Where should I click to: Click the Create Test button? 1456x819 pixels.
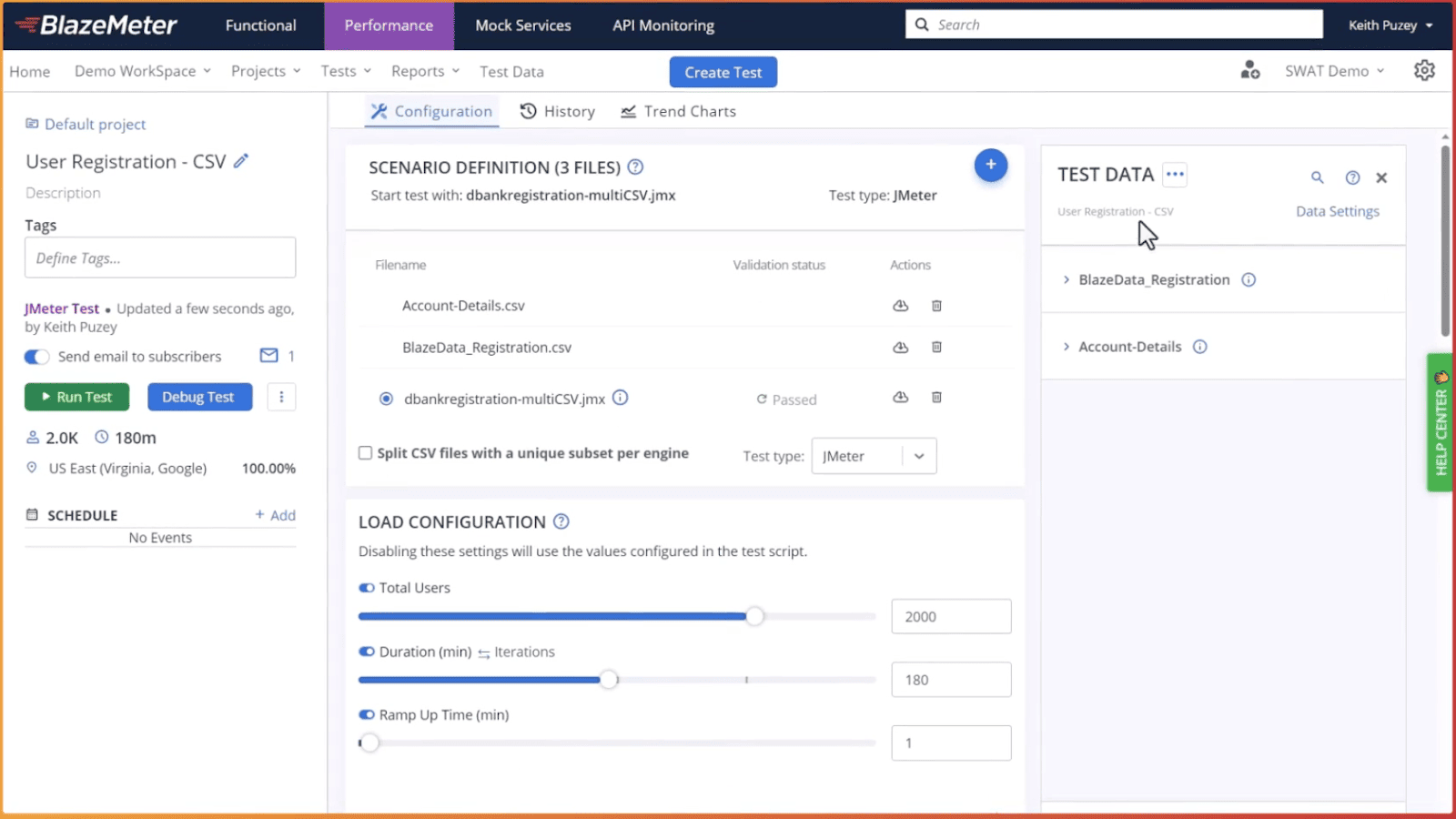pos(723,72)
